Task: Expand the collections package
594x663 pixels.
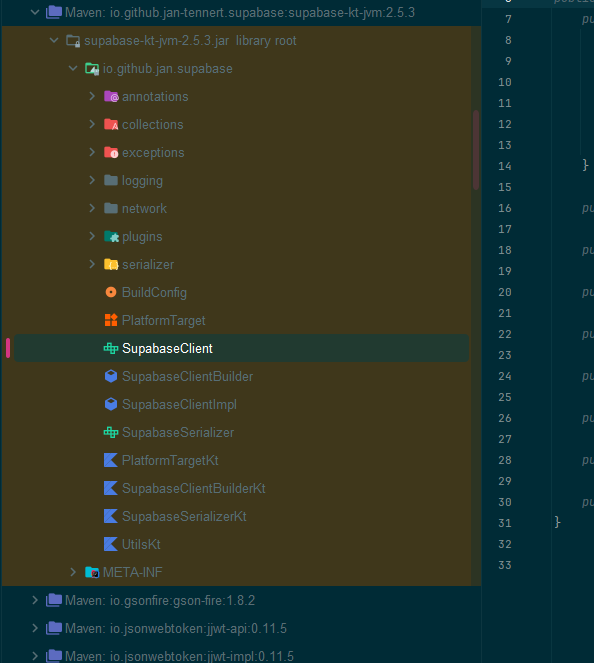Action: 92,124
